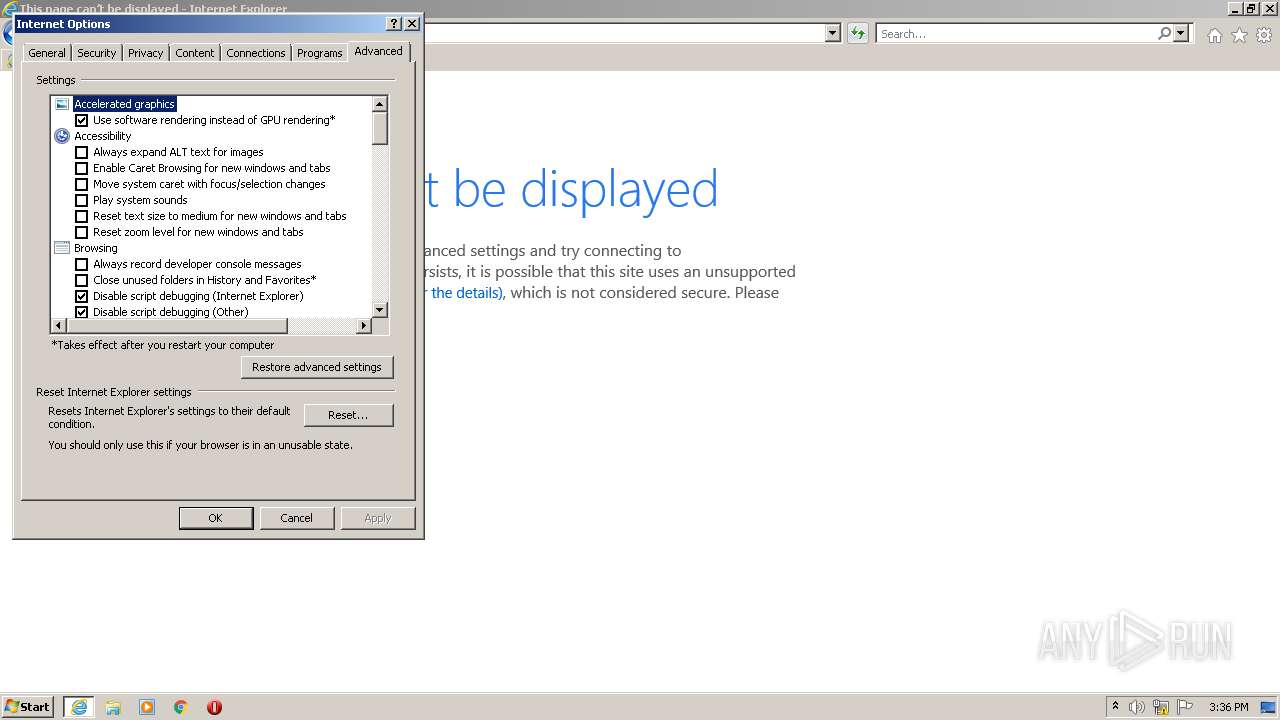
Task: Switch to the Connections tab
Action: tap(256, 53)
